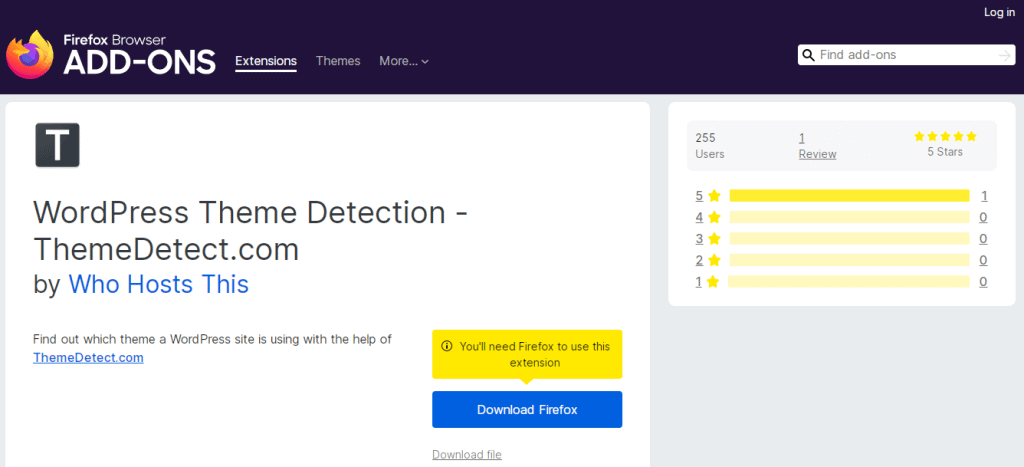Click the number 5 rating link
The image size is (1024, 467).
pos(699,195)
